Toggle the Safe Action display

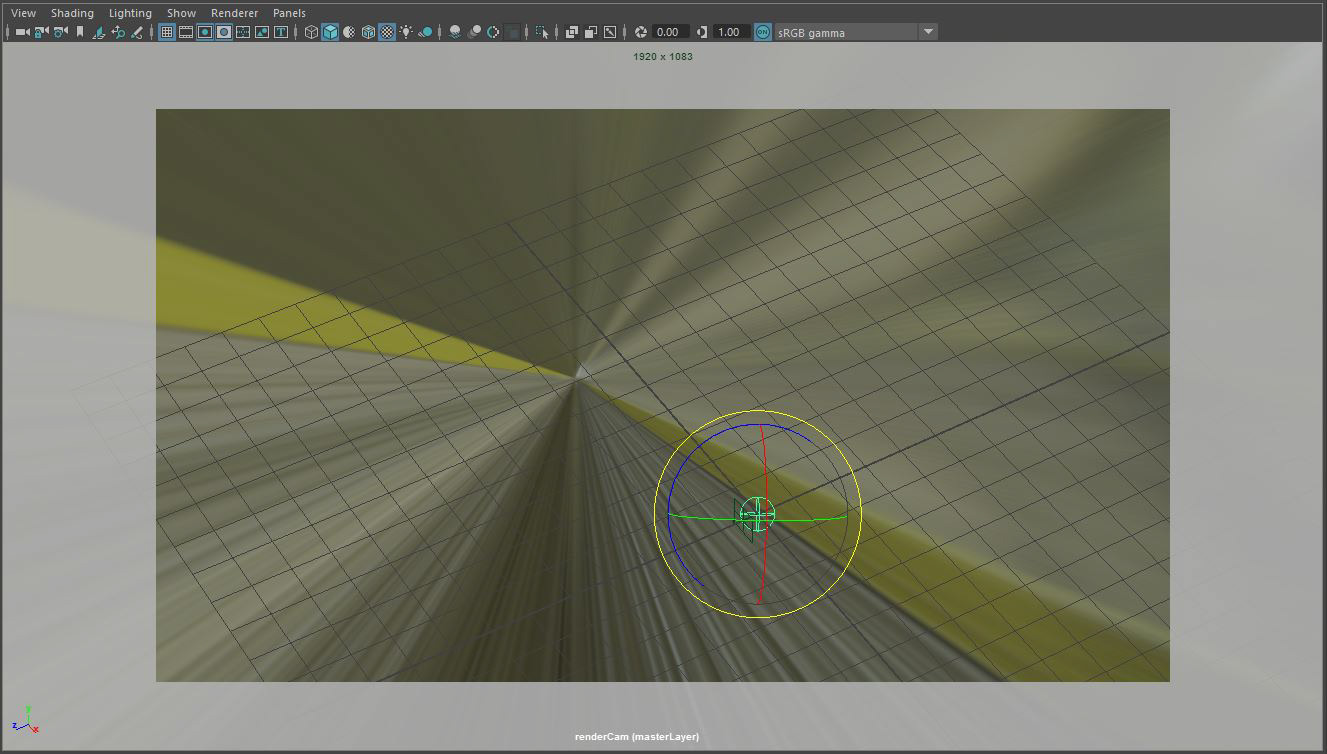(262, 32)
